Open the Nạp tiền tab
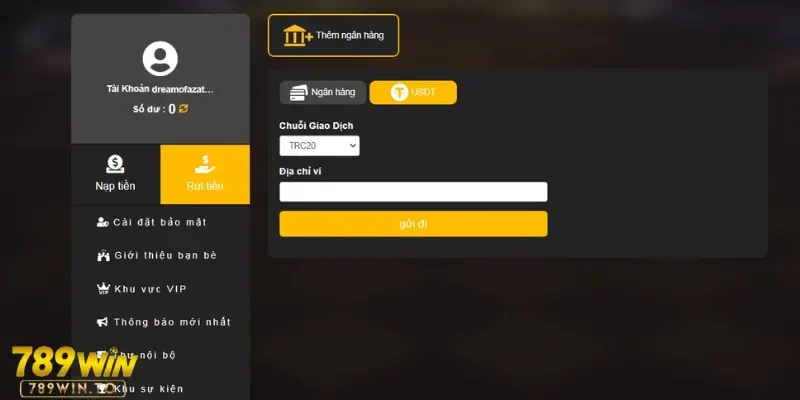Screen dimensions: 800x400 pos(116,174)
